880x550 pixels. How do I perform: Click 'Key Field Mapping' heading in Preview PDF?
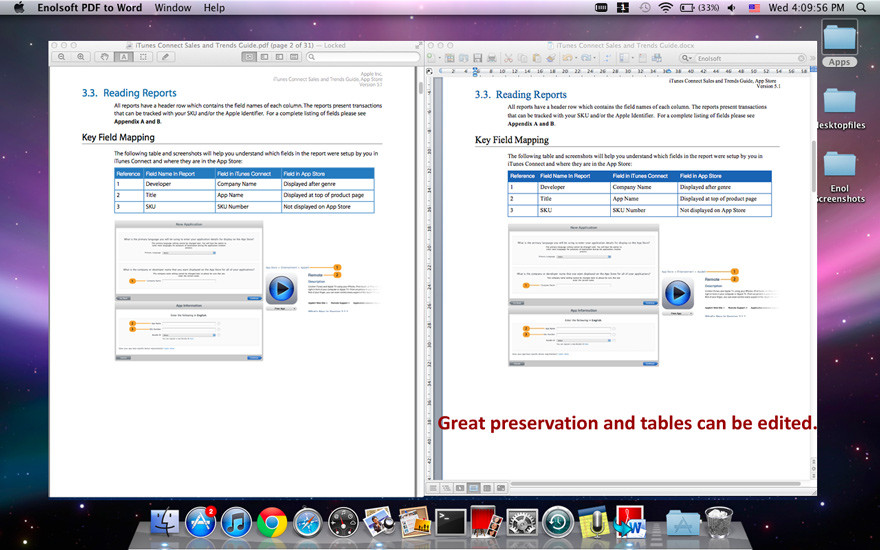point(118,138)
